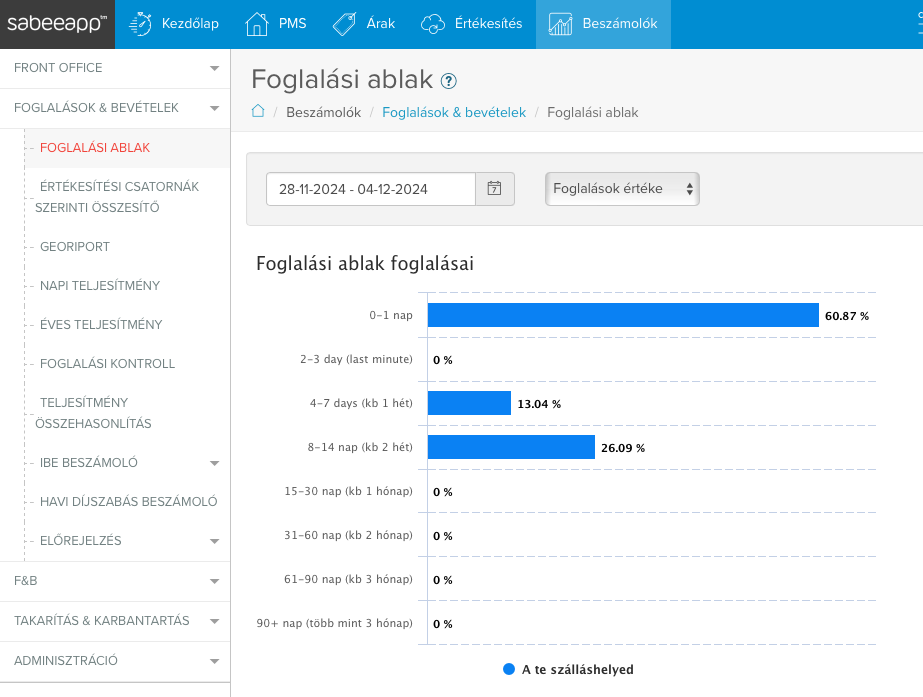923x697 pixels.
Task: Open the ÉVES TELJESÍTMÉNY report
Action: [101, 324]
